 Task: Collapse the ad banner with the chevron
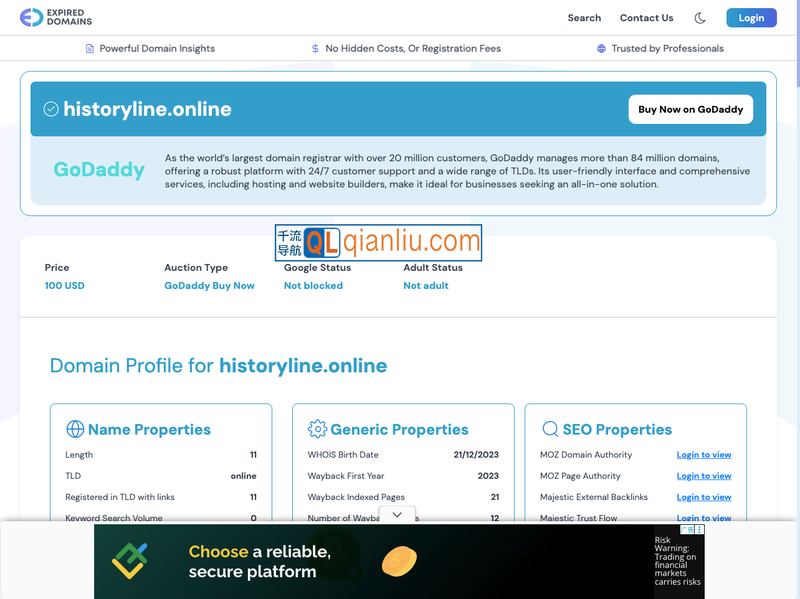pos(397,514)
